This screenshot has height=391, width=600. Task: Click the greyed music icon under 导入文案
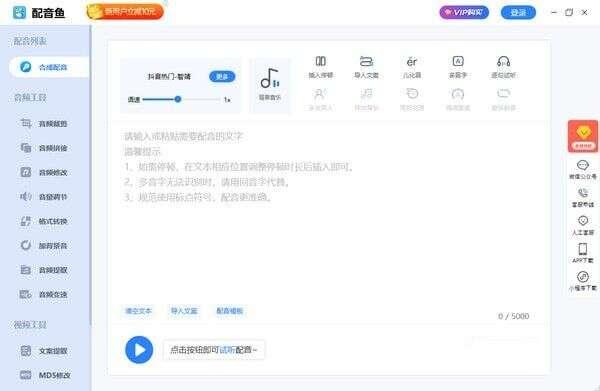[366, 99]
